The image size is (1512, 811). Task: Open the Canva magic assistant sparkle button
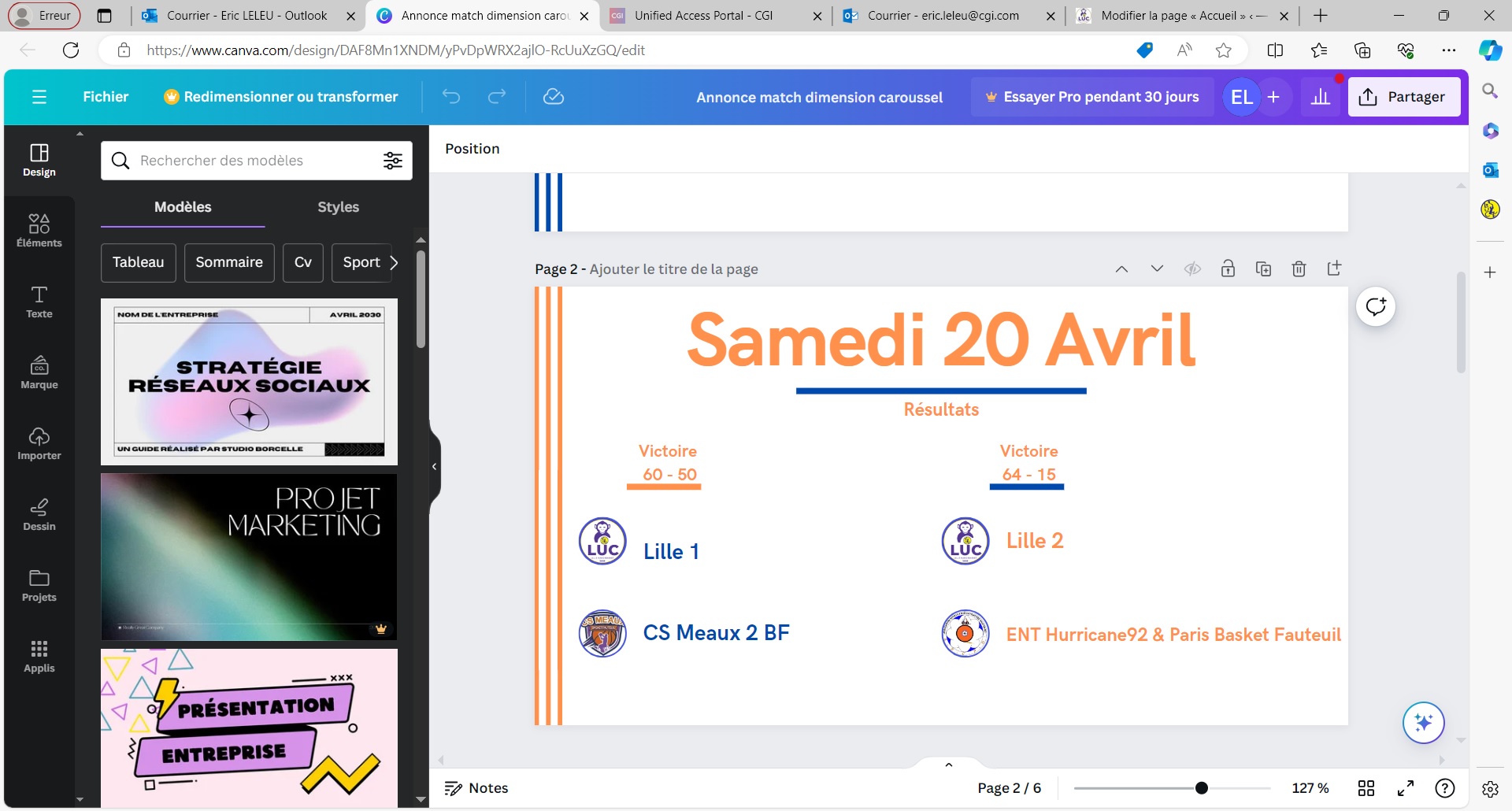pos(1423,723)
